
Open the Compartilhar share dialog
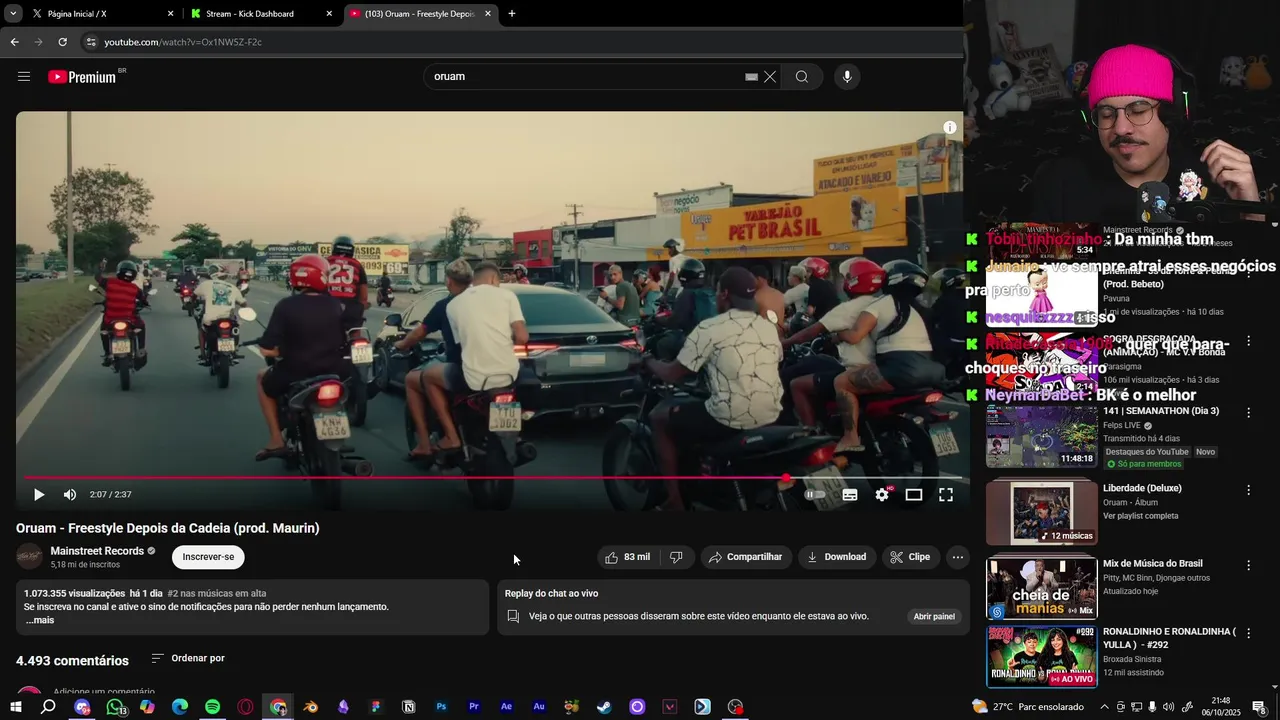746,557
